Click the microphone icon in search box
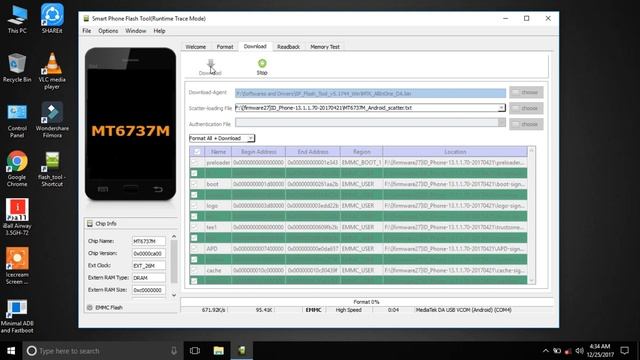Image resolution: width=640 pixels, height=360 pixels. 174,351
